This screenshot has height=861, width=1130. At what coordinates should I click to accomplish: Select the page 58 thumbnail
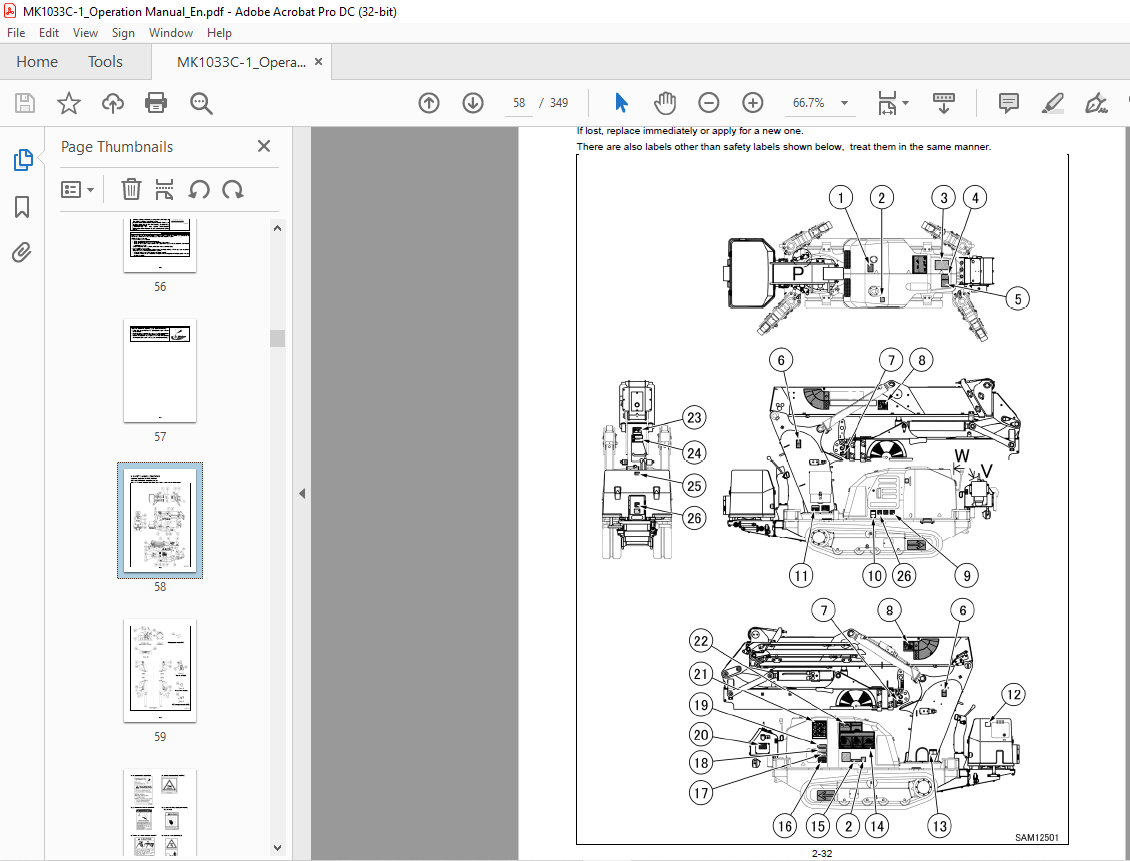coord(160,520)
